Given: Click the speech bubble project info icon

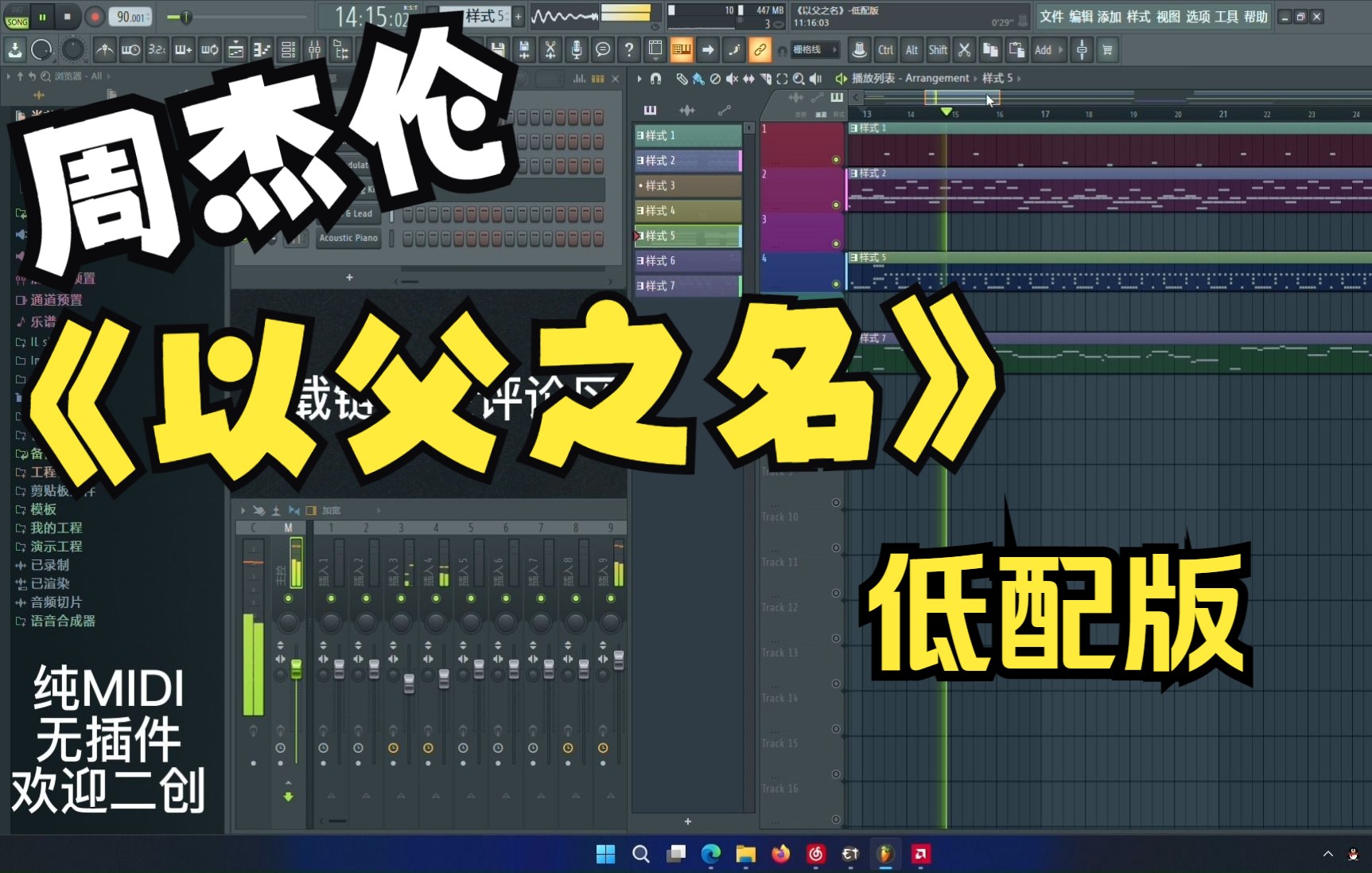Looking at the screenshot, I should pos(603,50).
